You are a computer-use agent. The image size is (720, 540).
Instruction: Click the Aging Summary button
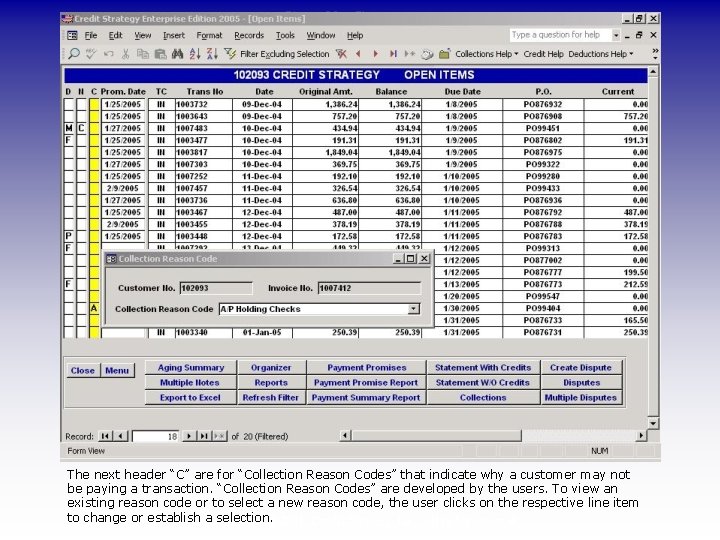pyautogui.click(x=191, y=367)
